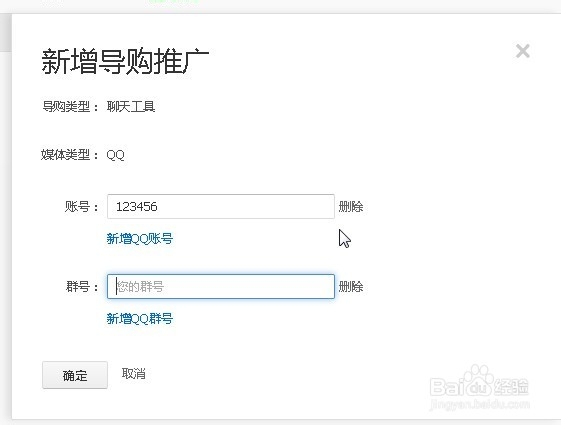Confirm with the 确定 button
Viewport: 561px width, 425px height.
click(x=75, y=375)
